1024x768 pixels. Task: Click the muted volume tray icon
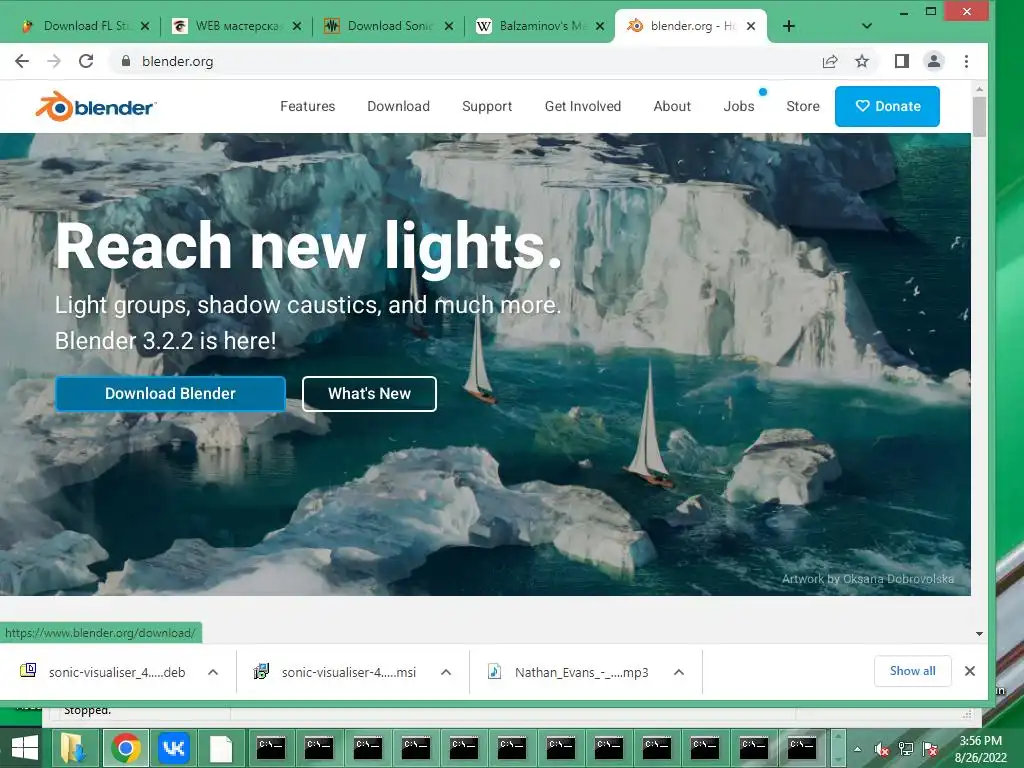click(x=882, y=749)
